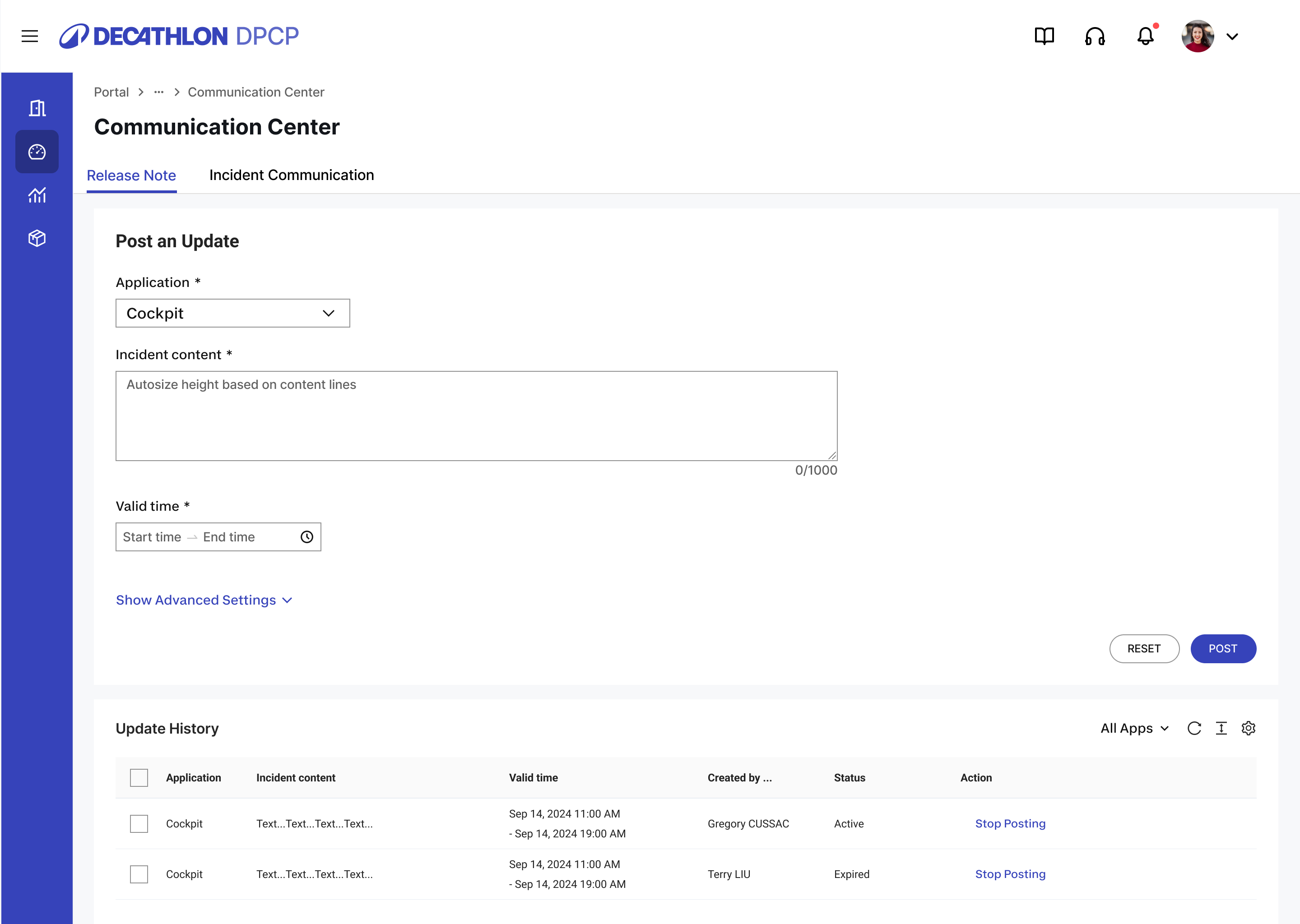This screenshot has height=924, width=1300.
Task: Refresh the Update History table
Action: coord(1194,728)
